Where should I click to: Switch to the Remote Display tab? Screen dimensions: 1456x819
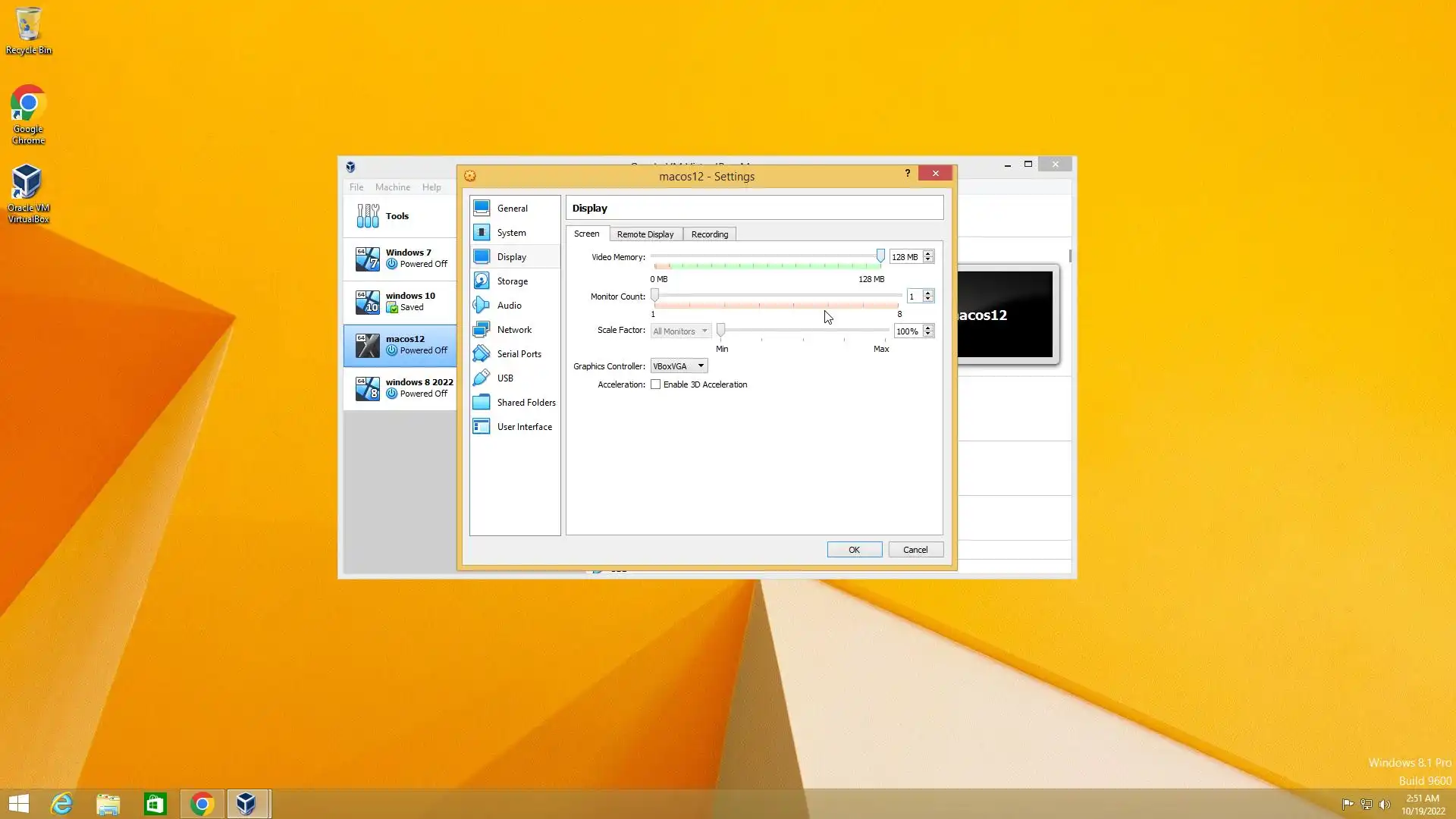645,234
